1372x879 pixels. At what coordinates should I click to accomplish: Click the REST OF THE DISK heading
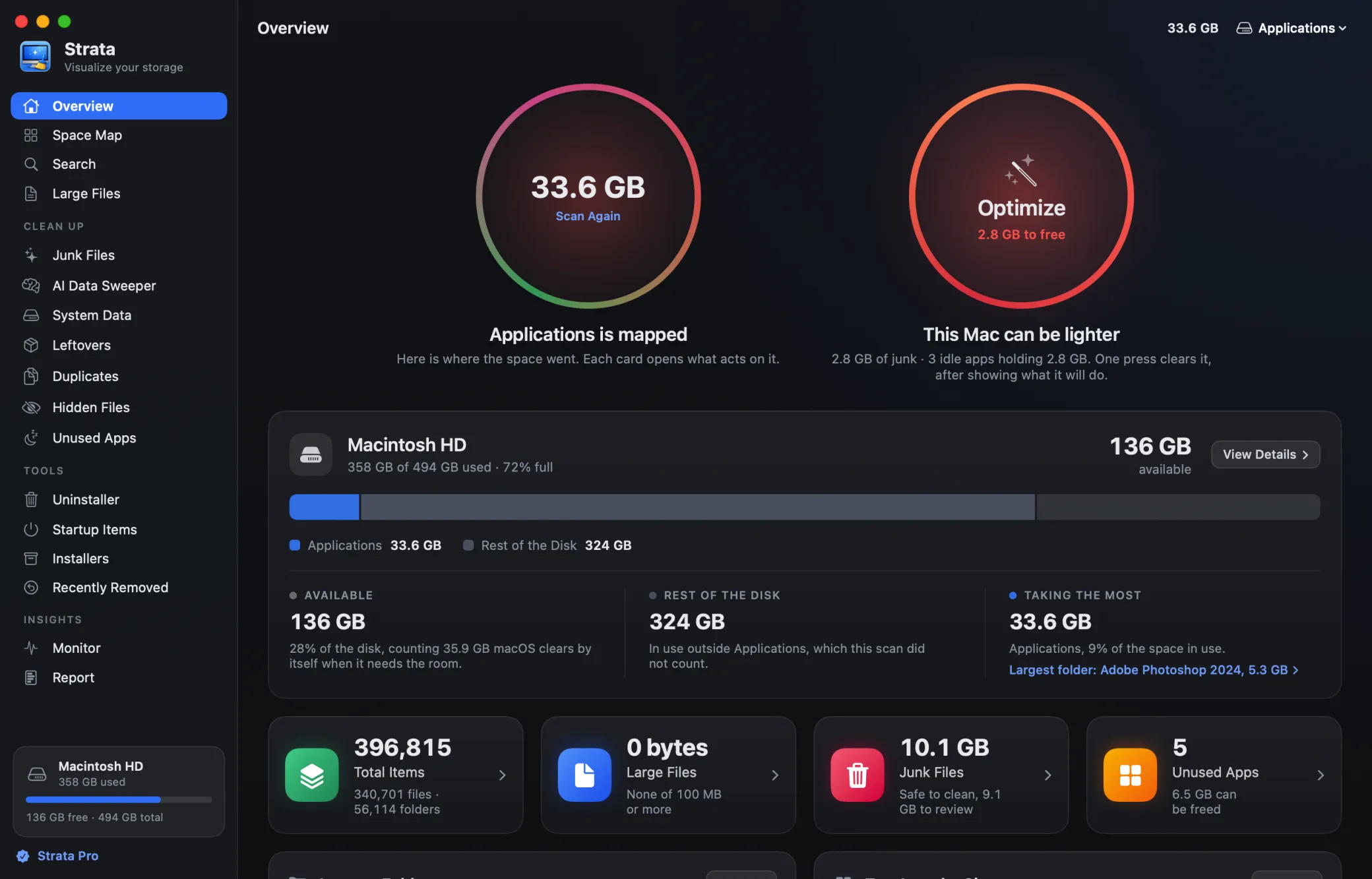[x=722, y=595]
